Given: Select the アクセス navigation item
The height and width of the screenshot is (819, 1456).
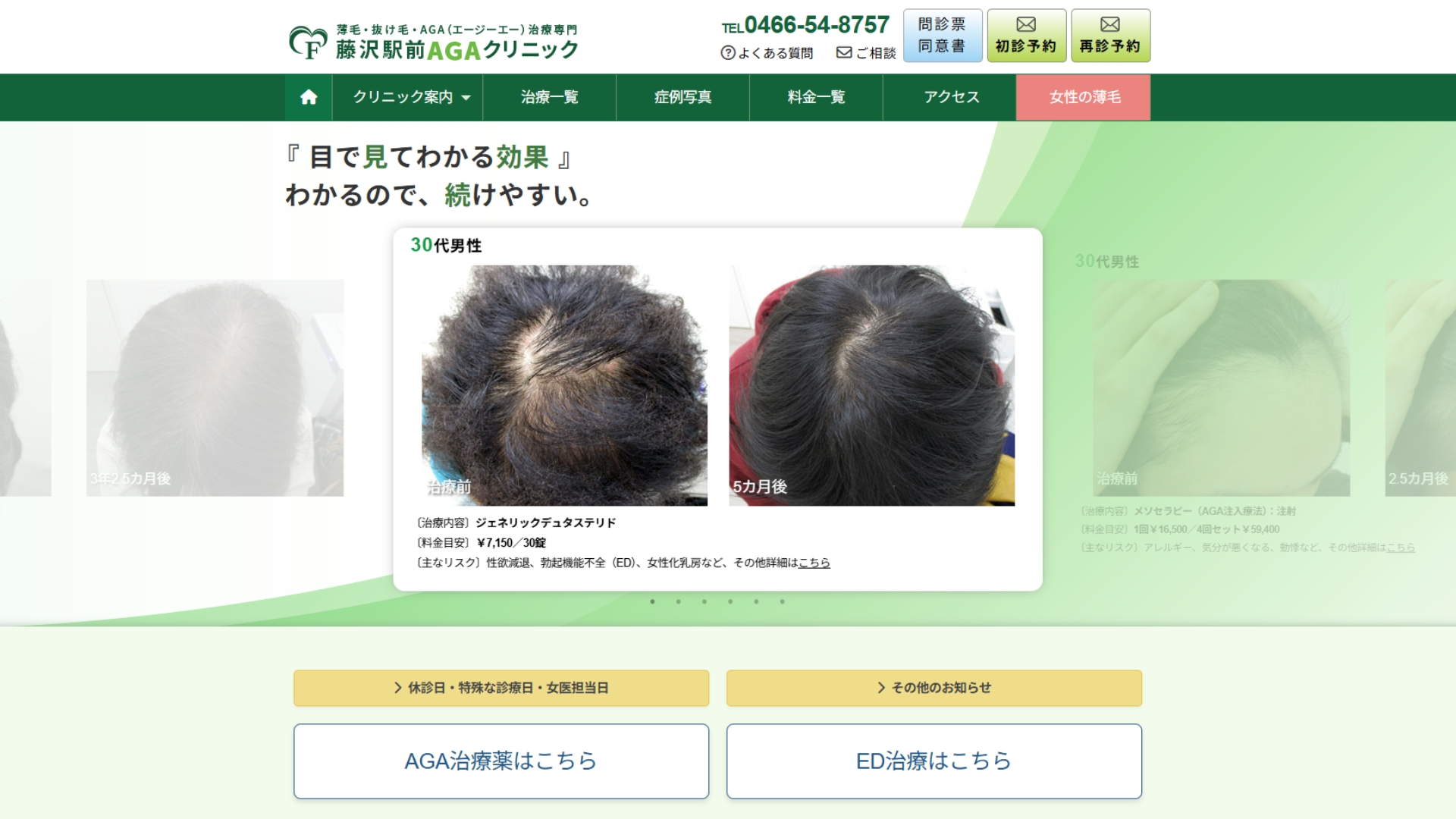Looking at the screenshot, I should (951, 97).
